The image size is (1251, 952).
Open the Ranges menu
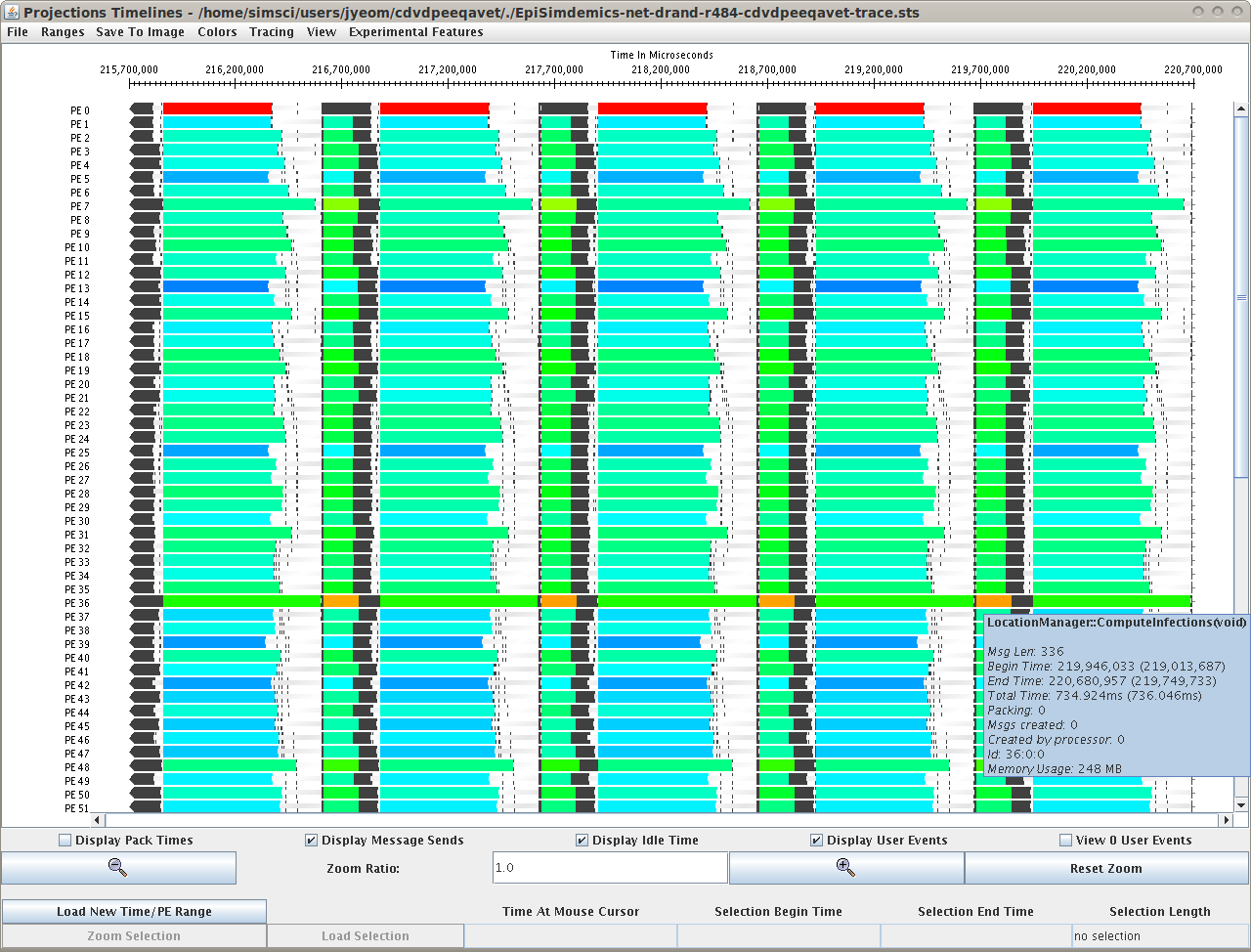pyautogui.click(x=63, y=32)
